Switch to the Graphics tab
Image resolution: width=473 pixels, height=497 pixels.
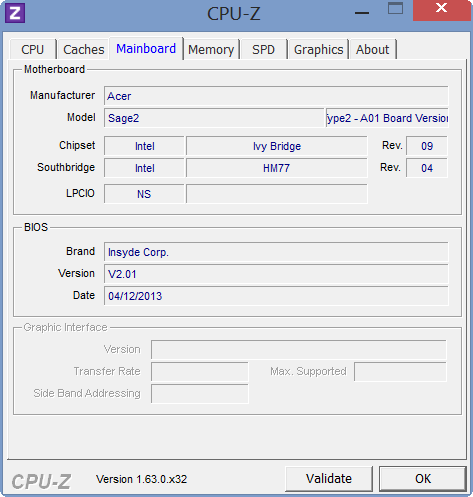point(318,50)
